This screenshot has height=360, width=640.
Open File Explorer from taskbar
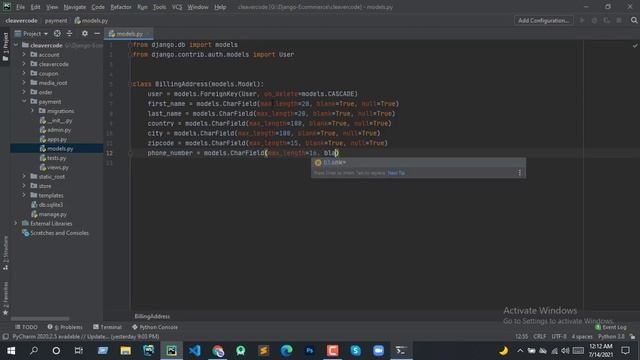click(125, 351)
